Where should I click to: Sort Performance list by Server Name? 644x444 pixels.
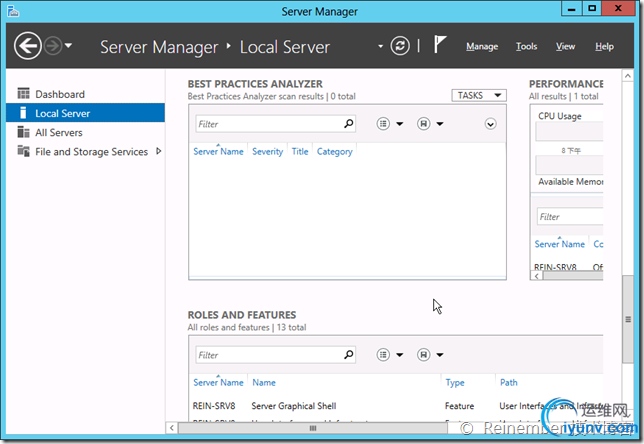pos(559,244)
